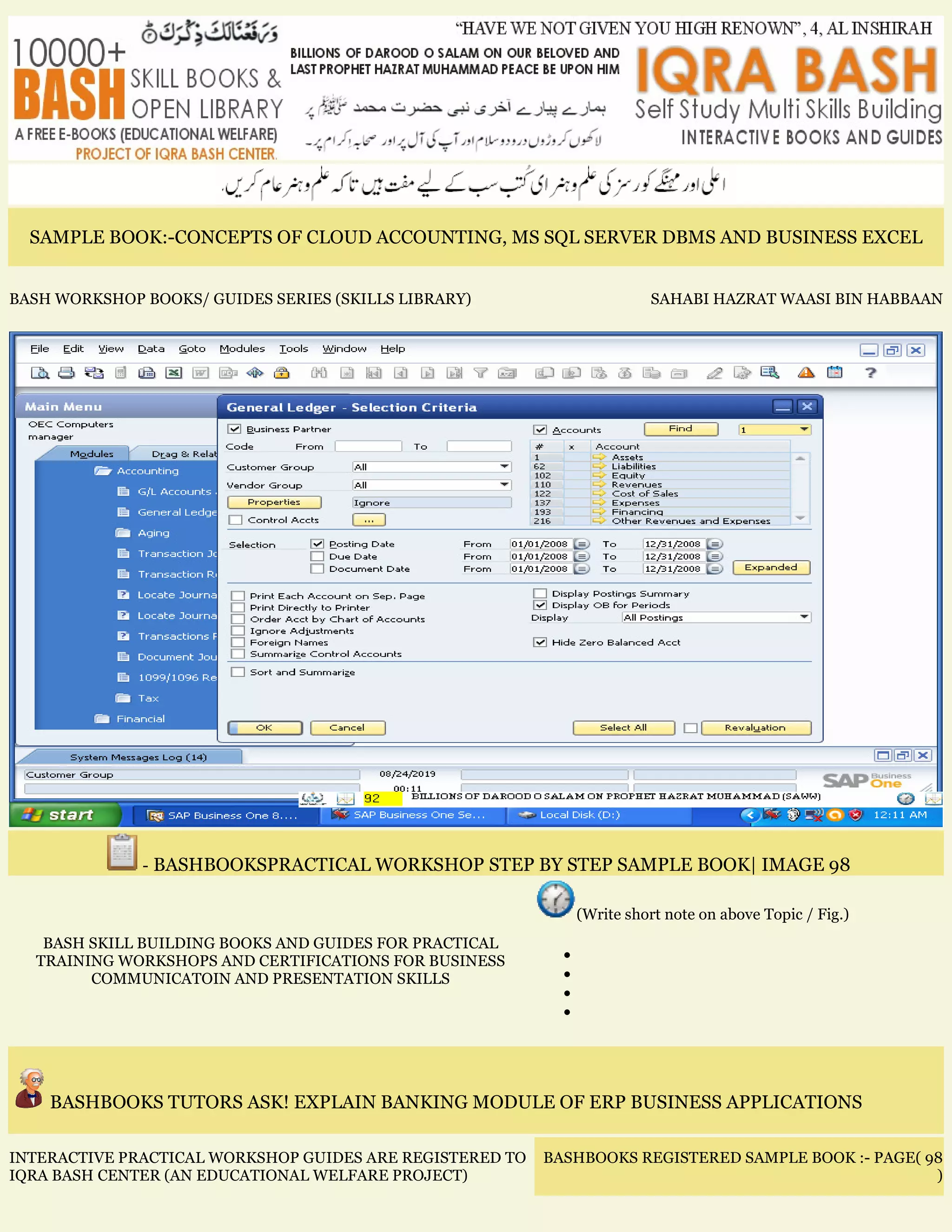Click the Lock Screen padlock icon
The width and height of the screenshot is (952, 1232).
click(x=281, y=373)
